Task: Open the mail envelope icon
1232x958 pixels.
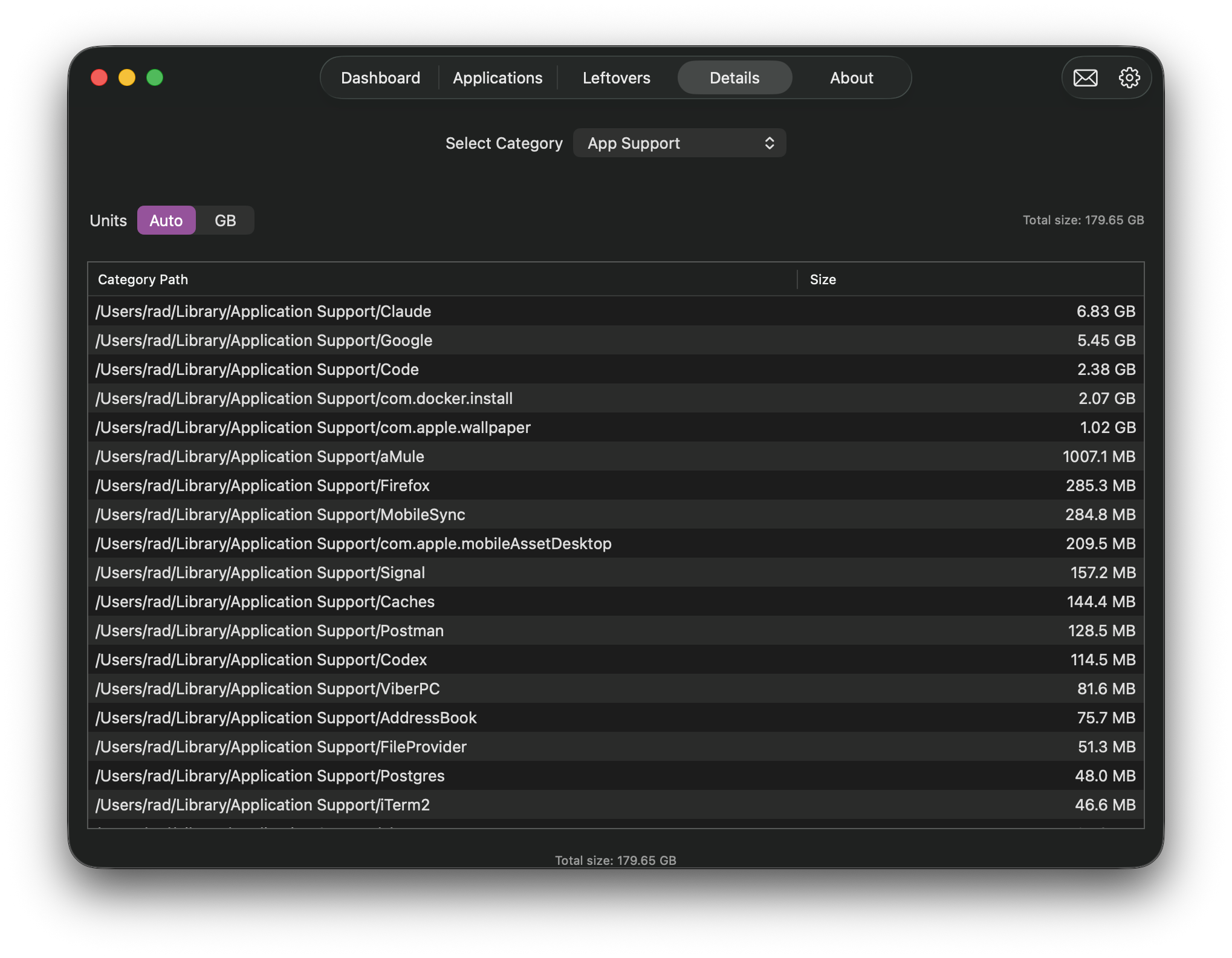Action: [x=1085, y=78]
